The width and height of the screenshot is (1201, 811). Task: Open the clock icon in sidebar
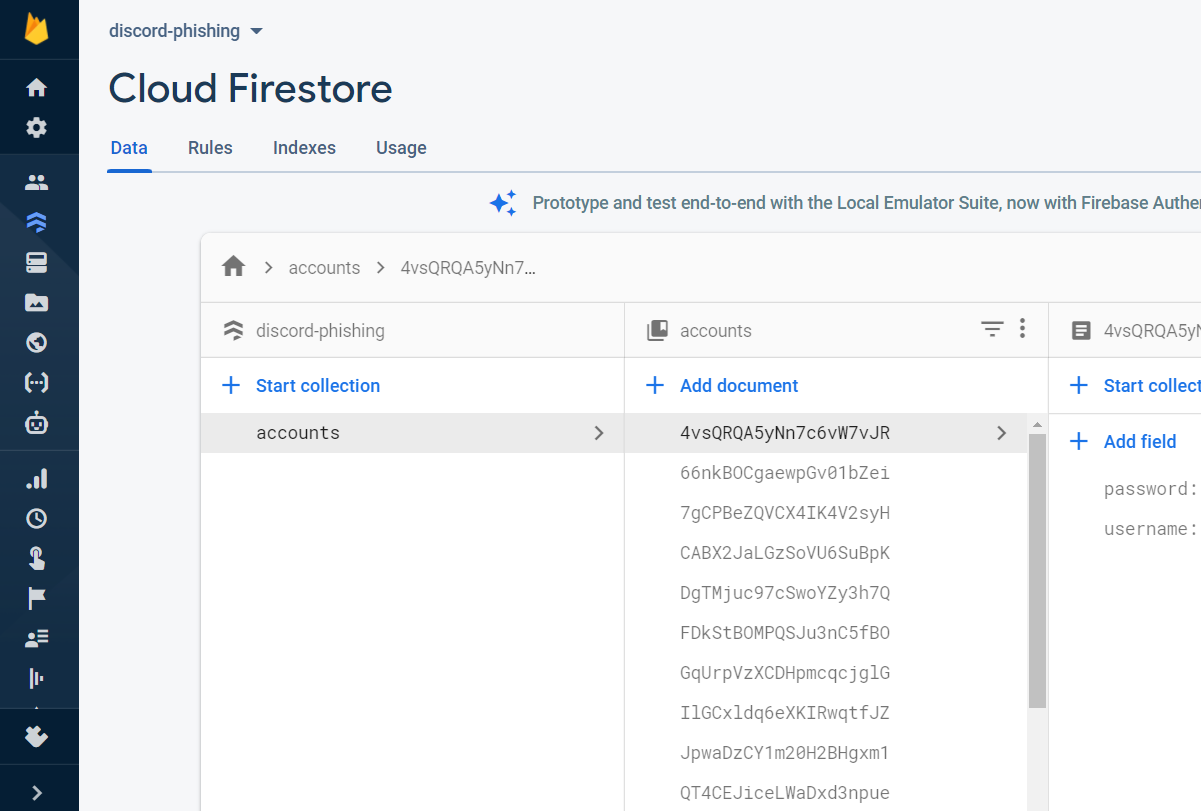point(37,518)
